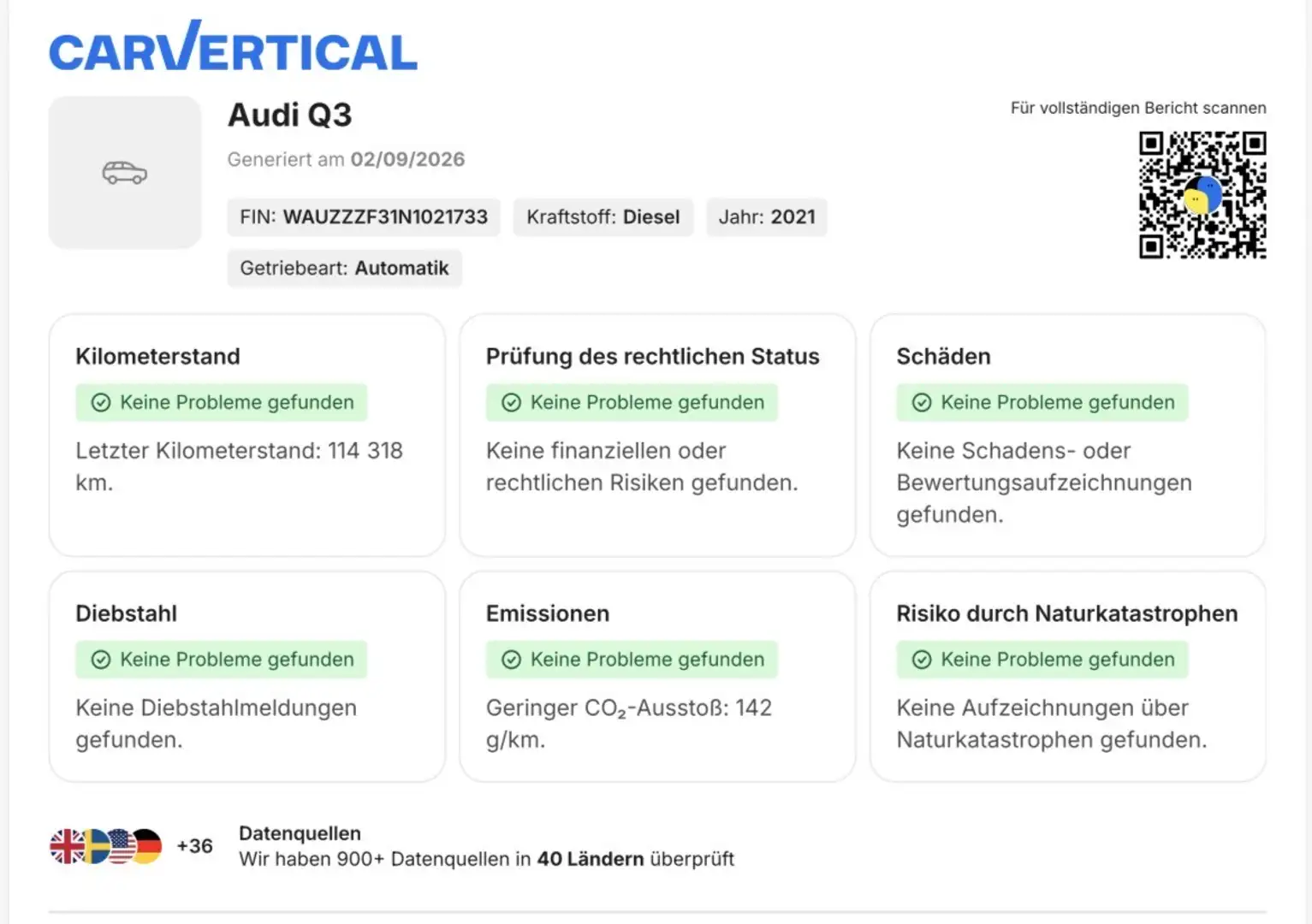Open the Schäden card heading

944,357
